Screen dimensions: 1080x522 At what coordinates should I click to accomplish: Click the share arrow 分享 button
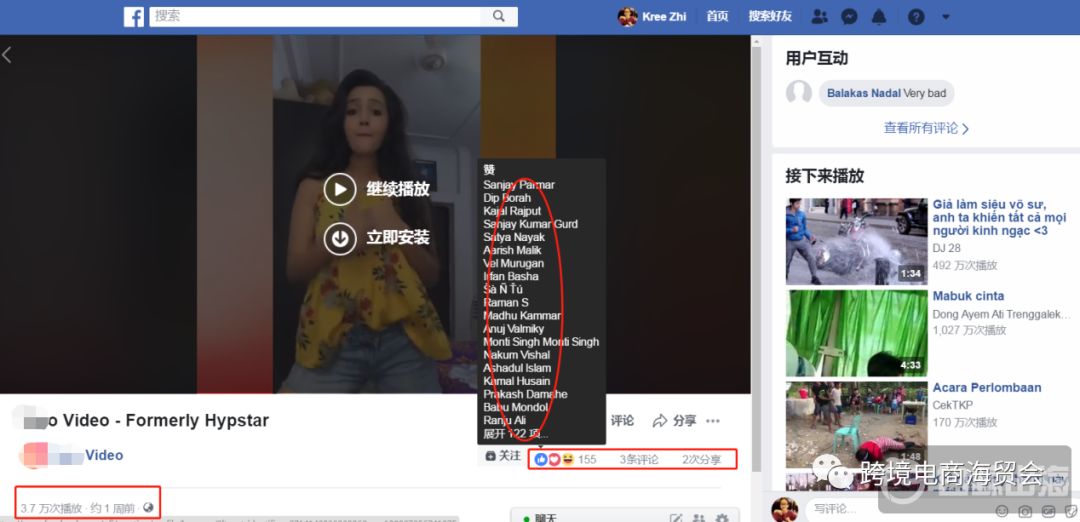[674, 421]
